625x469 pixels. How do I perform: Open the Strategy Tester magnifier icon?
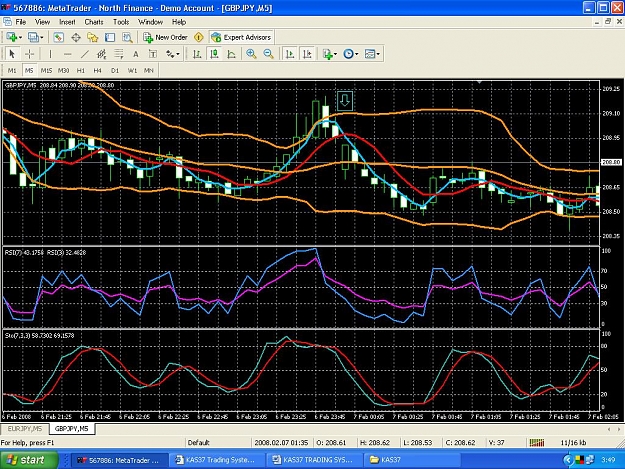pyautogui.click(x=127, y=37)
